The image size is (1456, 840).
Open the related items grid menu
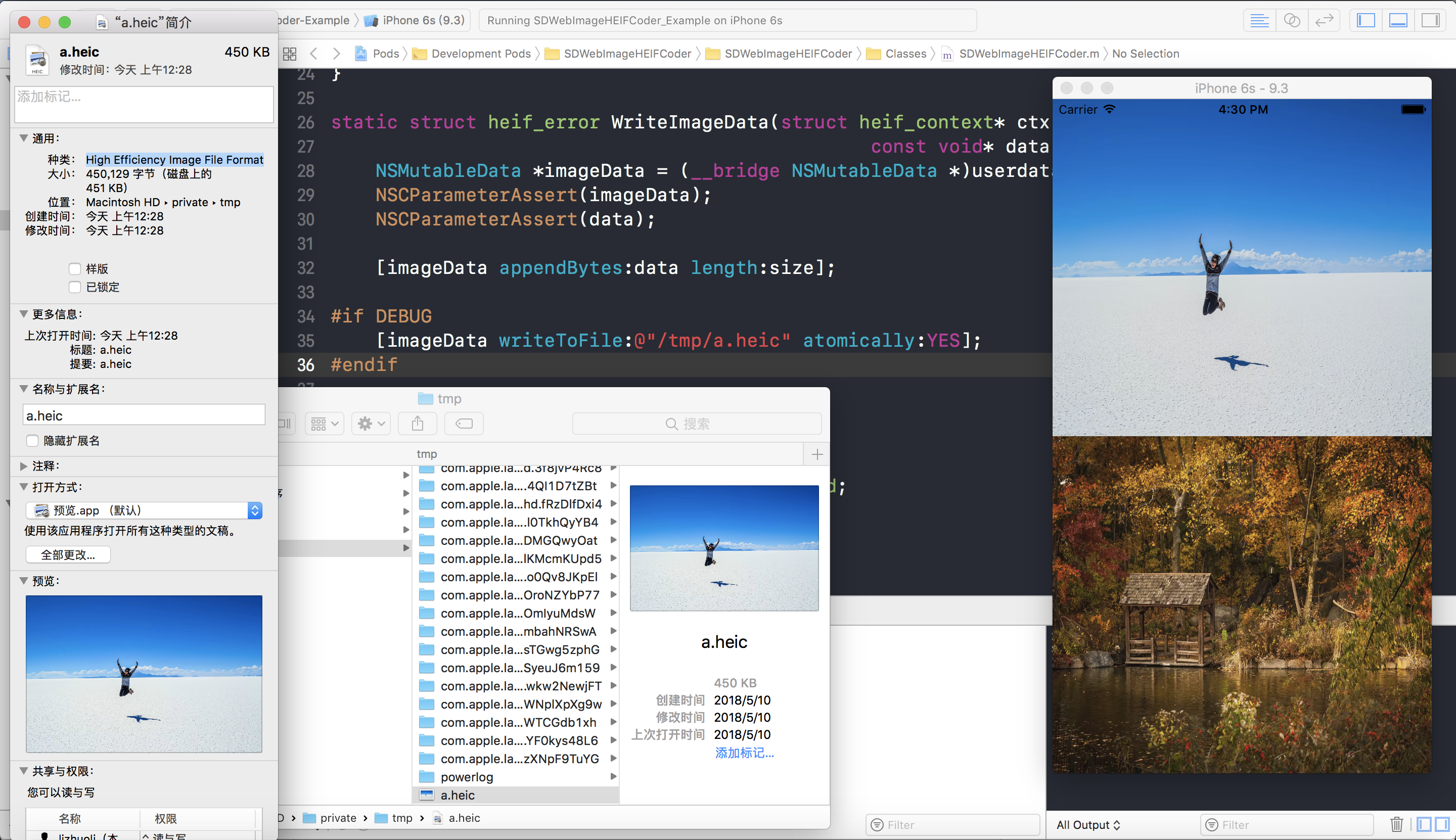pos(290,54)
